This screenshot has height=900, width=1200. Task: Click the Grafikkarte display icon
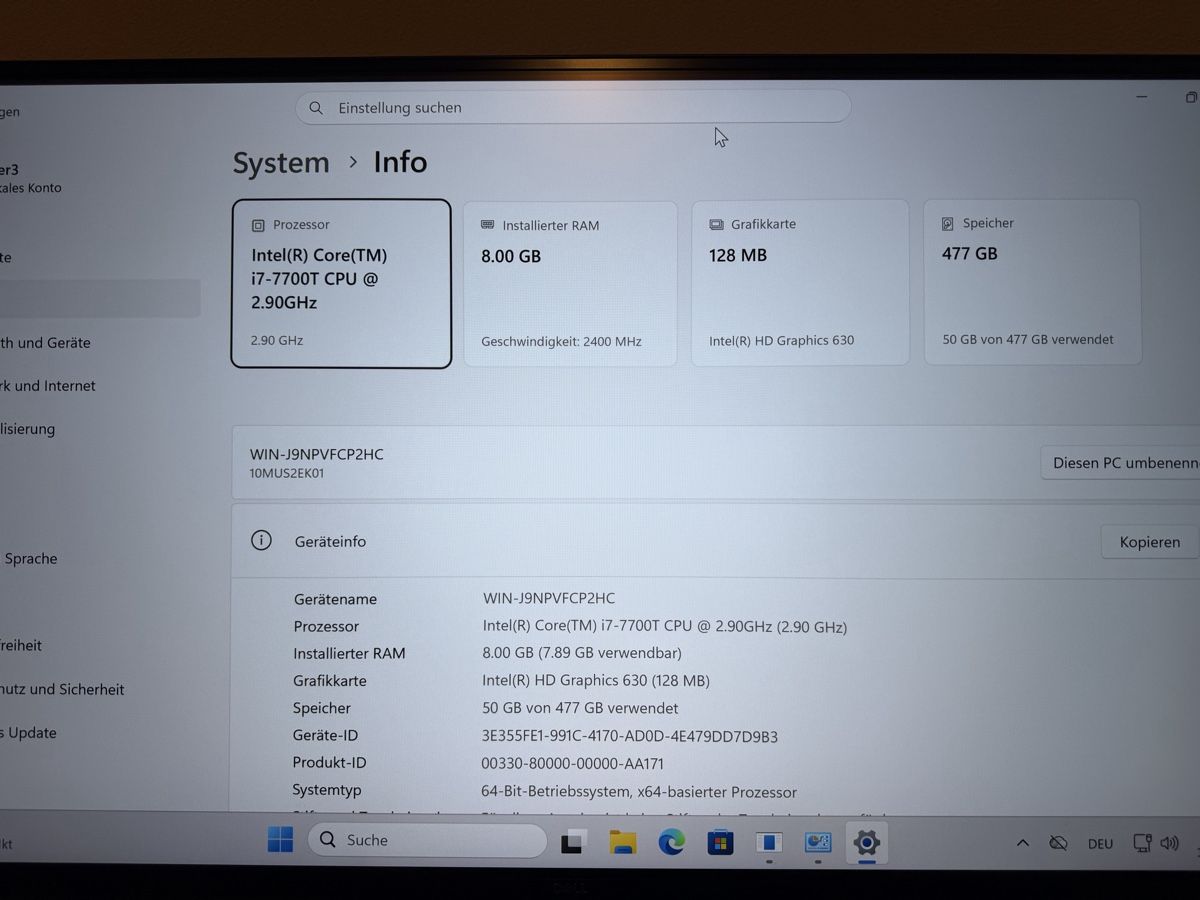pos(716,225)
